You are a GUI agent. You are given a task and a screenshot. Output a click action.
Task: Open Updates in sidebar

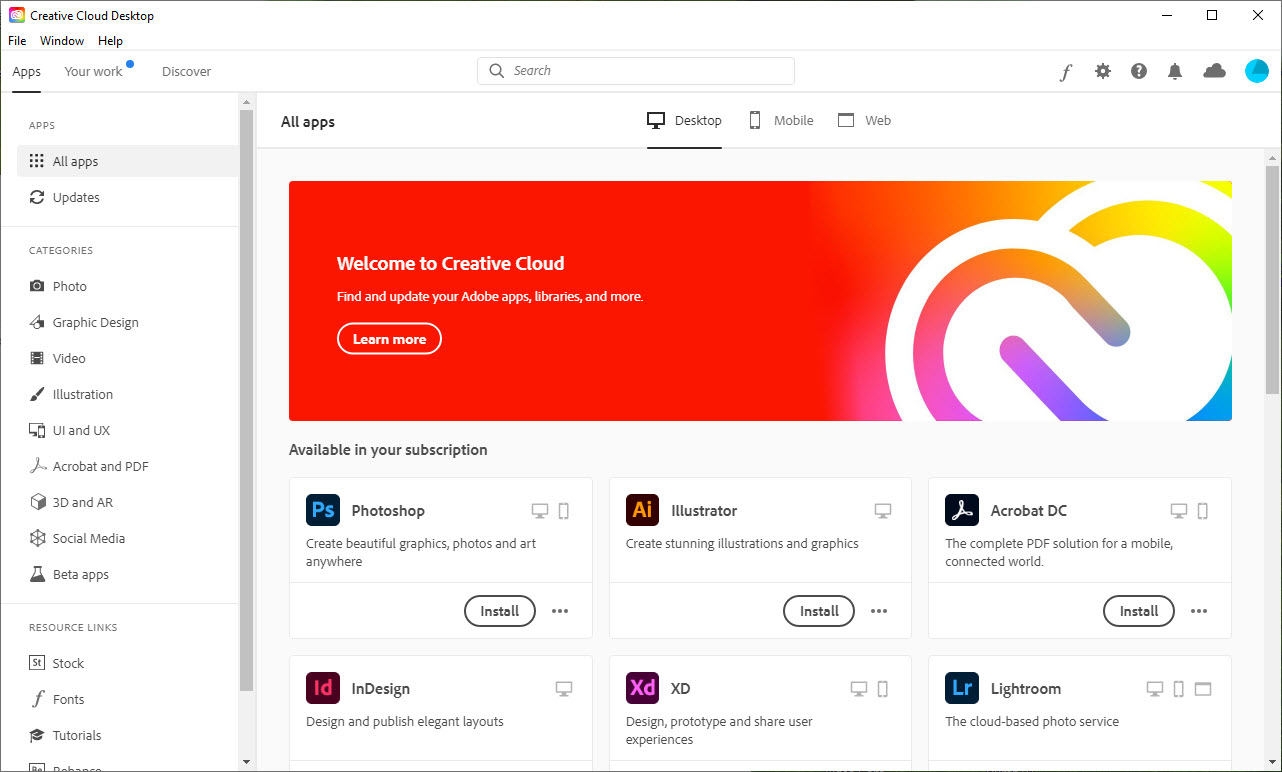tap(127, 197)
